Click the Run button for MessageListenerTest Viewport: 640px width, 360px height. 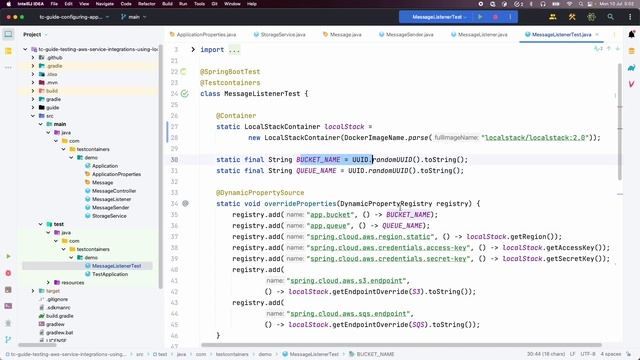(480, 17)
